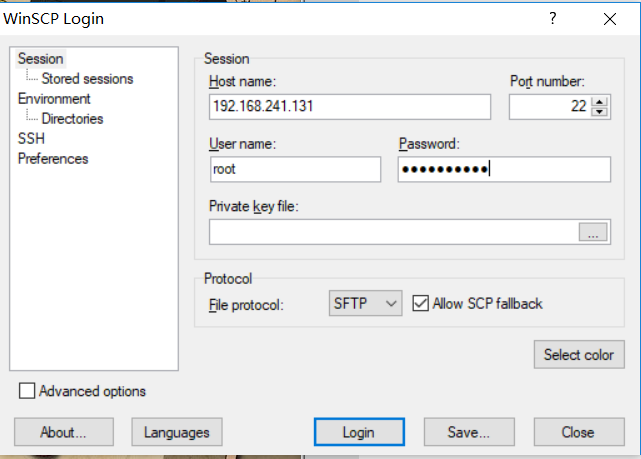Click the help question mark icon
This screenshot has width=641, height=459.
(x=553, y=18)
